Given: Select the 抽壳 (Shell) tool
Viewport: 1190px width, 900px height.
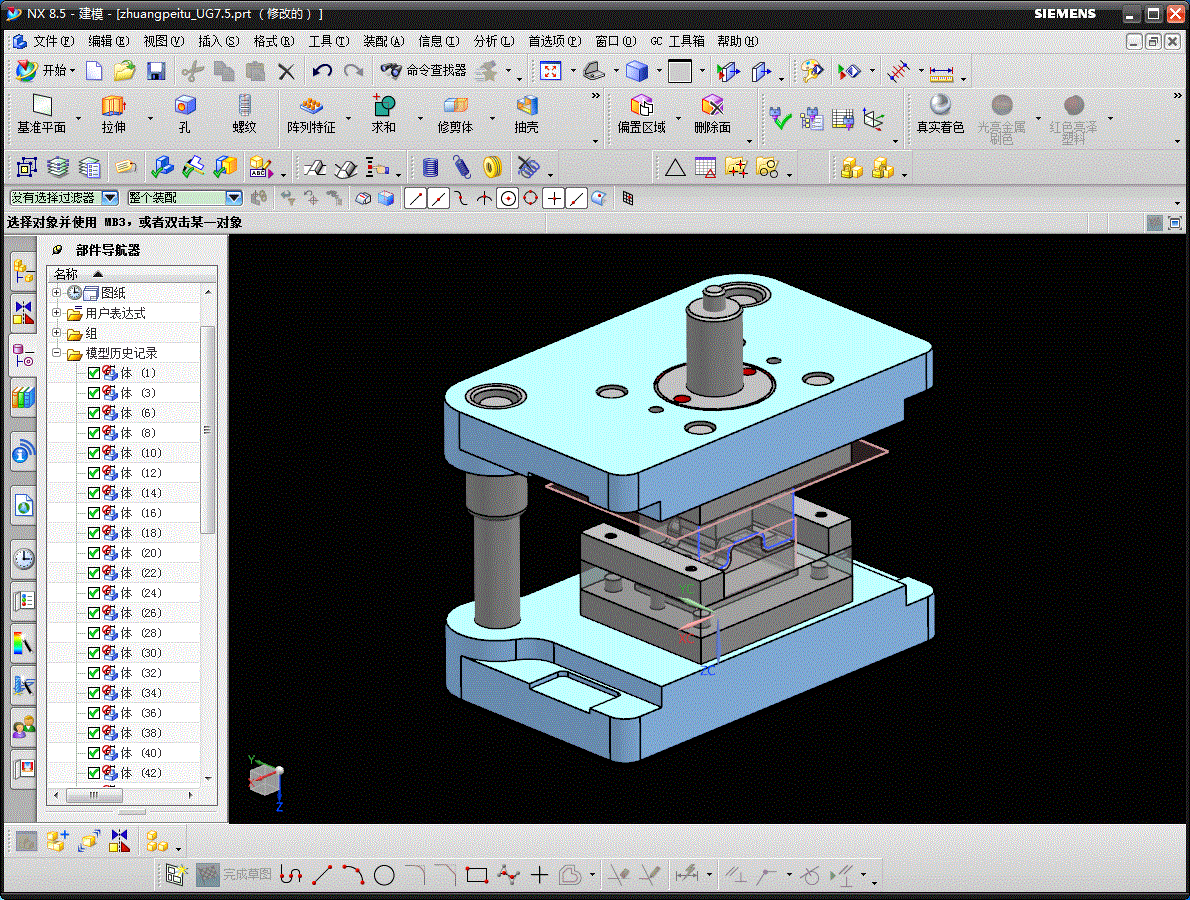Looking at the screenshot, I should (x=527, y=113).
